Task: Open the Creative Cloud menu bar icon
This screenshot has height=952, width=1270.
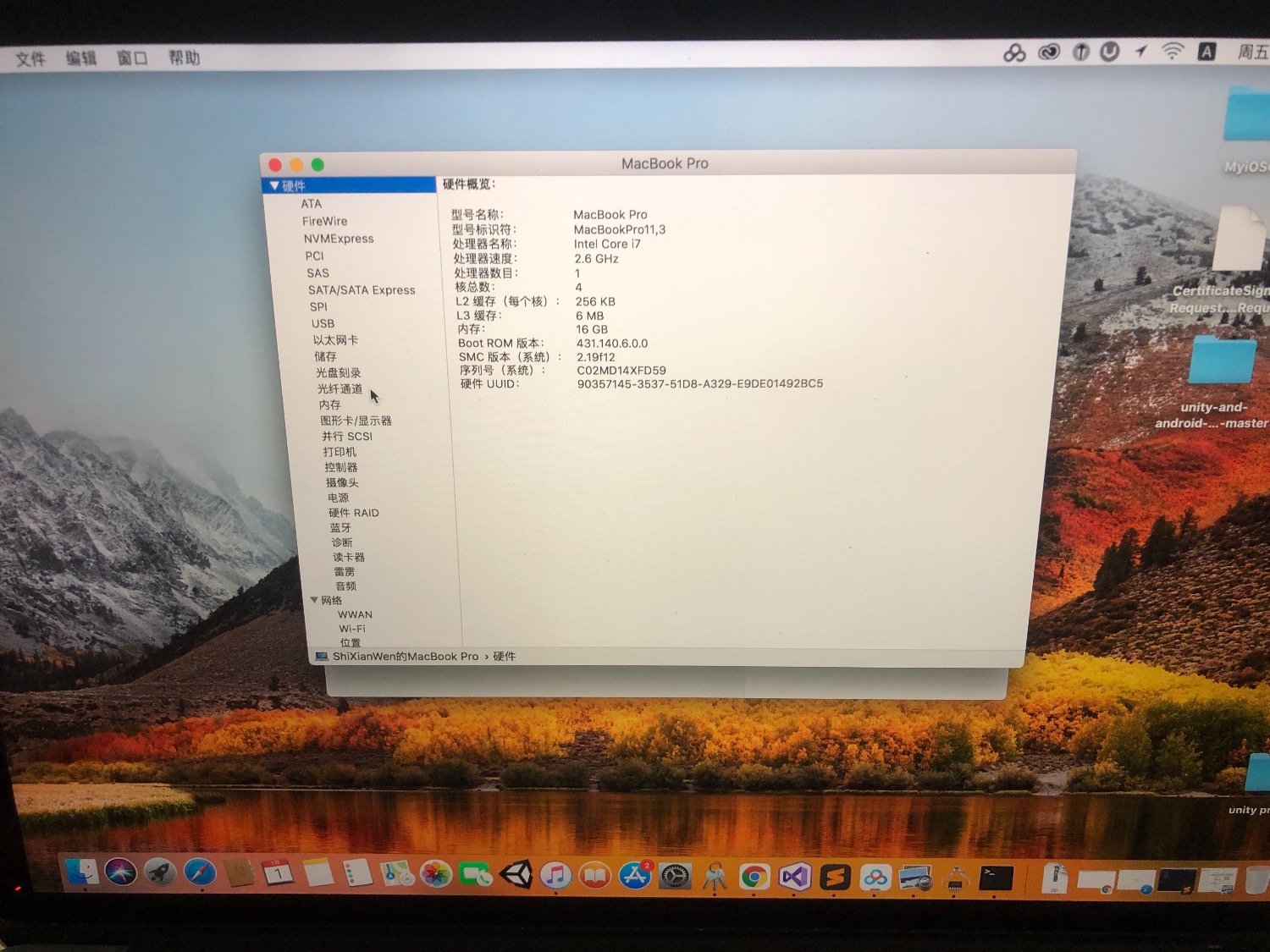Action: pyautogui.click(x=1049, y=52)
